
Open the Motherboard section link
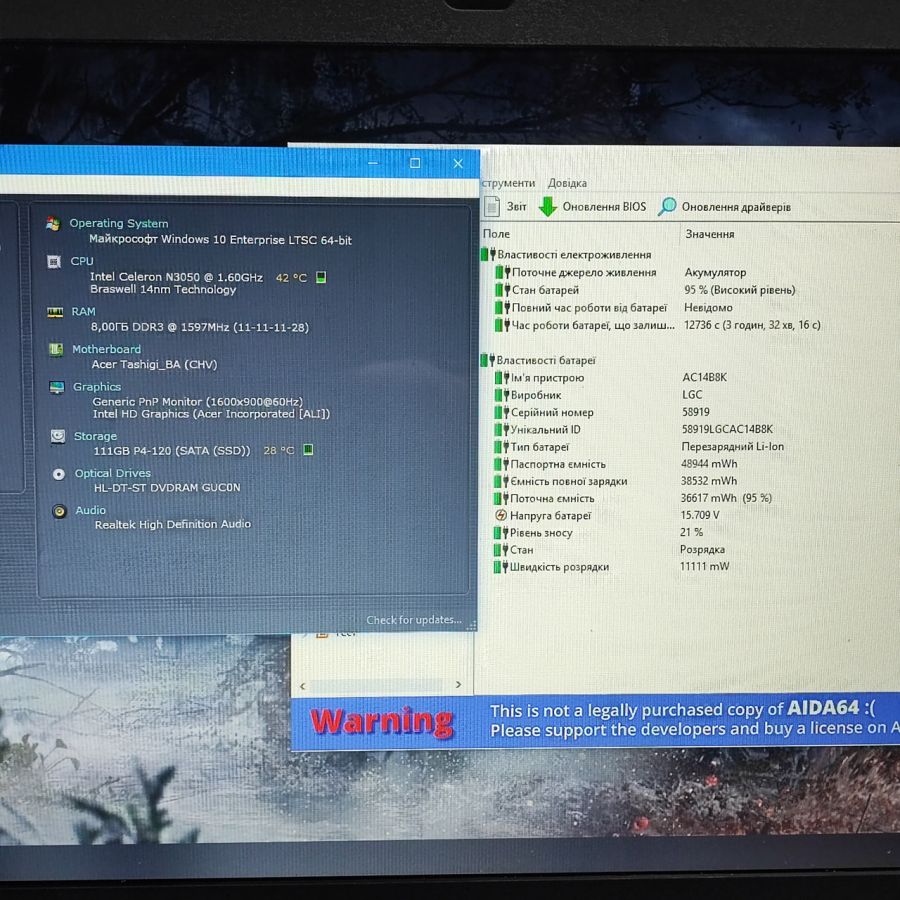click(107, 349)
